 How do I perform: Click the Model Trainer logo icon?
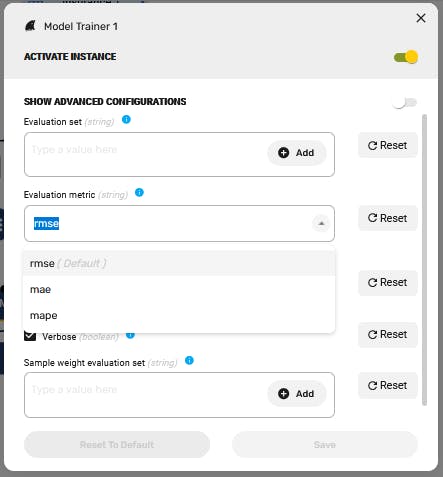click(30, 26)
